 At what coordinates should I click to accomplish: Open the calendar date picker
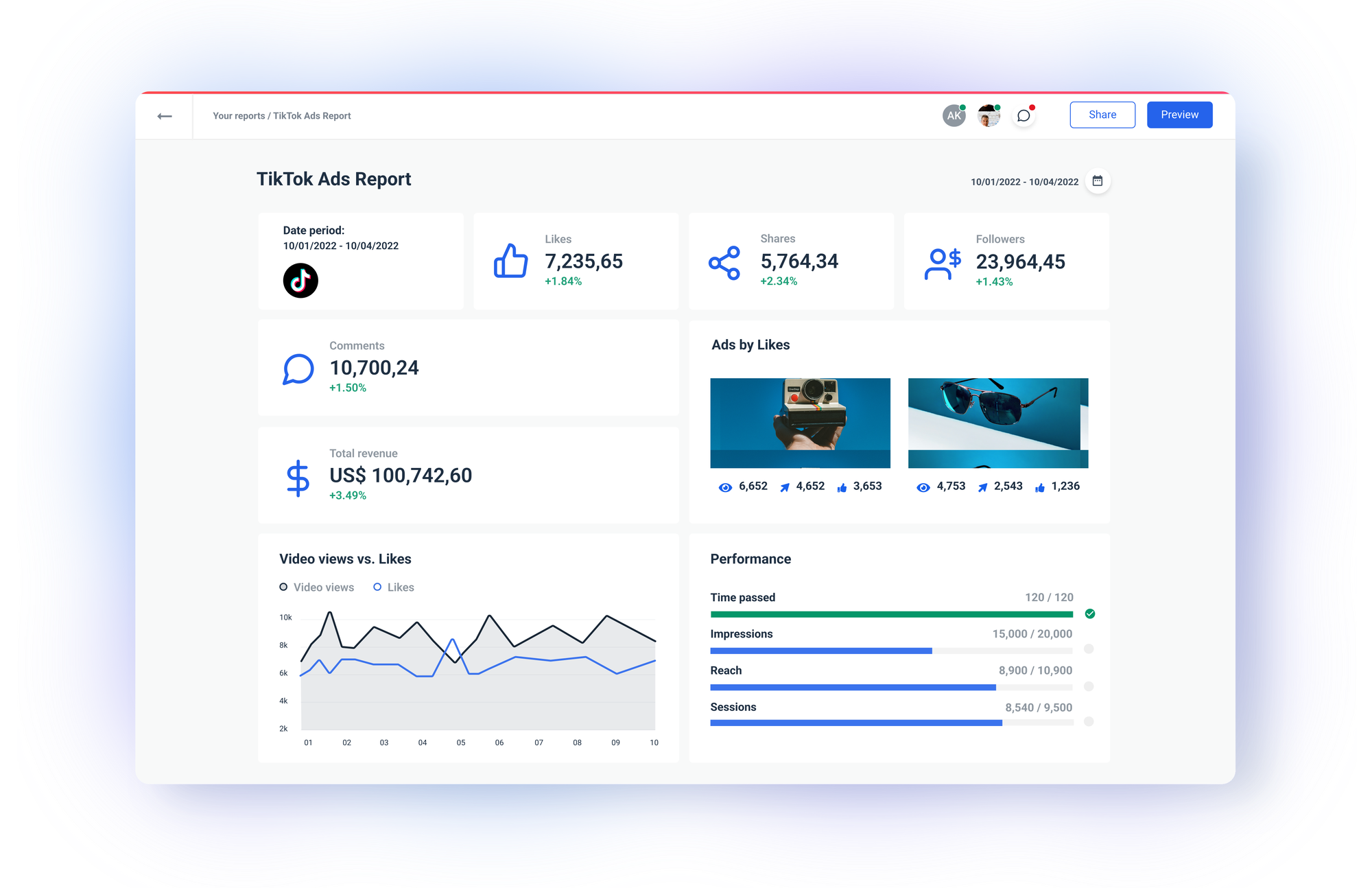(1098, 181)
